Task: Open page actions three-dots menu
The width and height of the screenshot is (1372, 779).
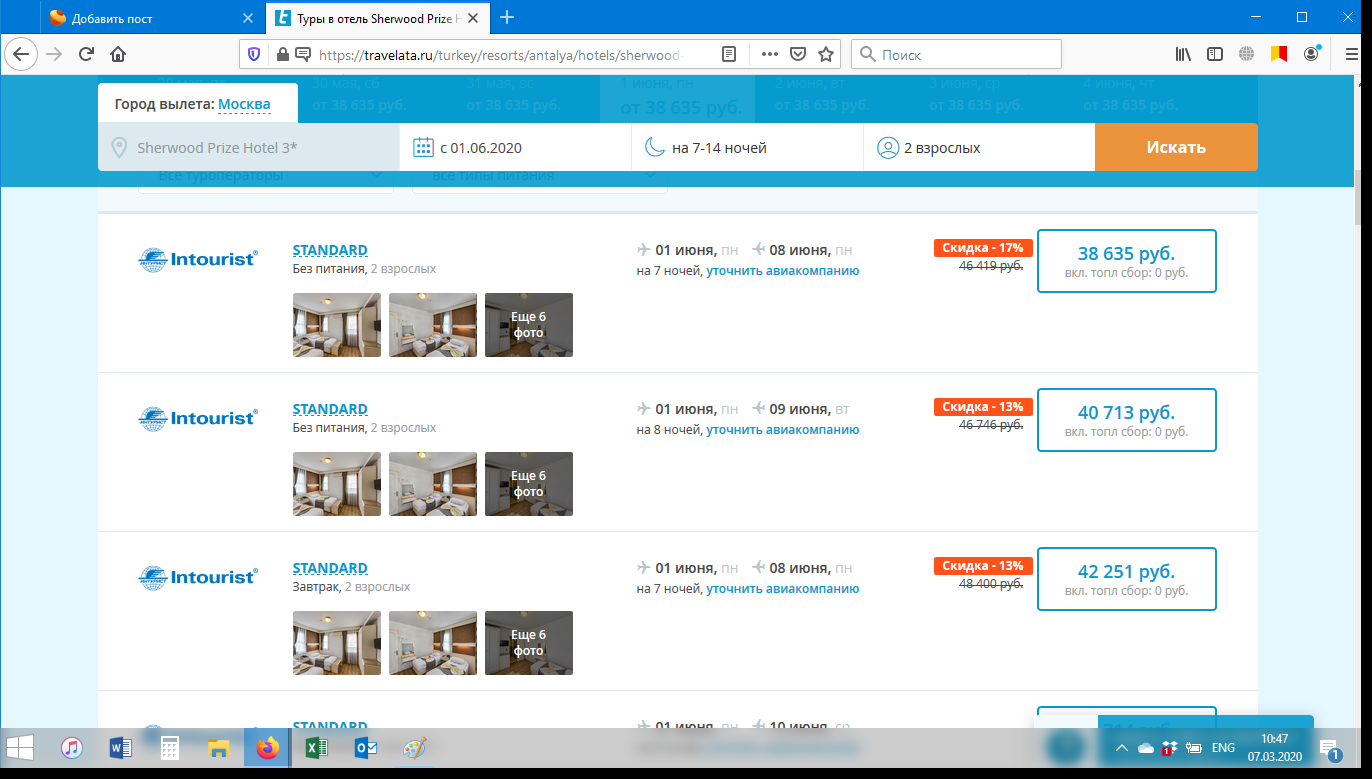Action: coord(770,54)
